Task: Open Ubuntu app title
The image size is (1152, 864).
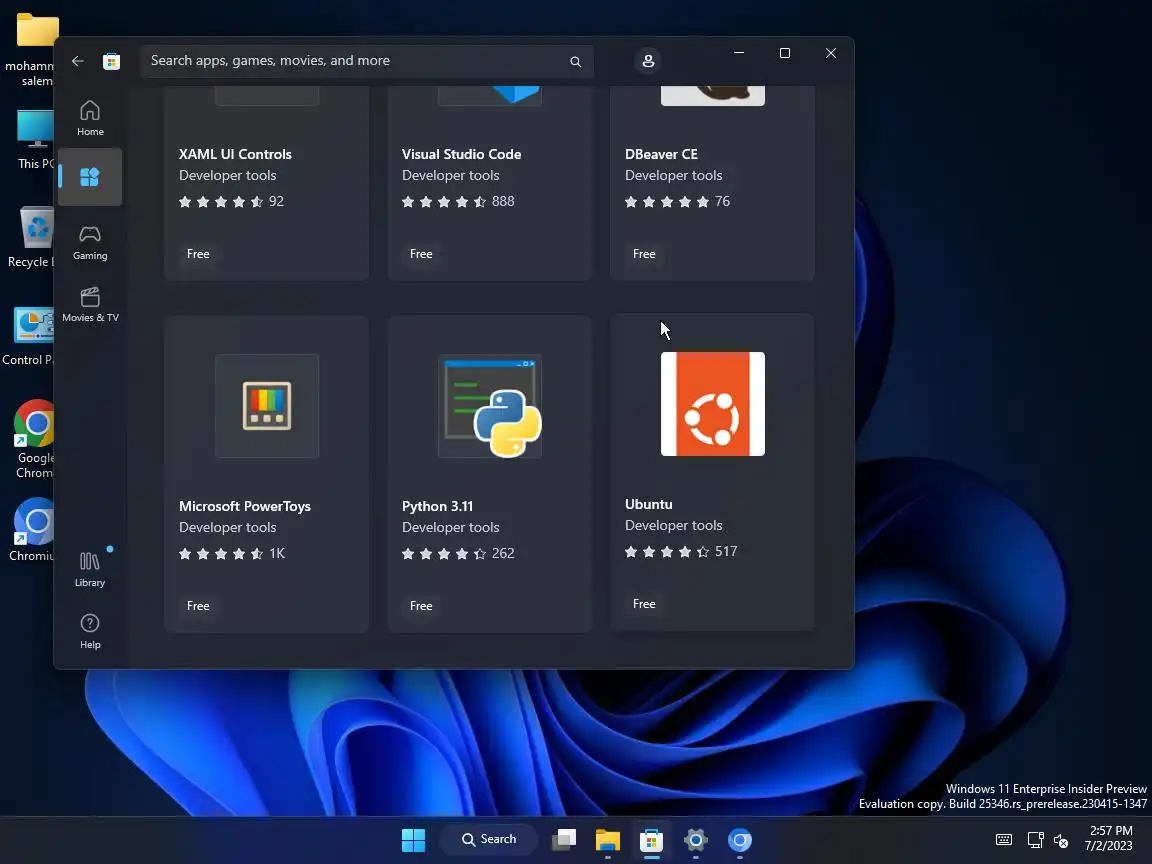Action: coord(649,504)
